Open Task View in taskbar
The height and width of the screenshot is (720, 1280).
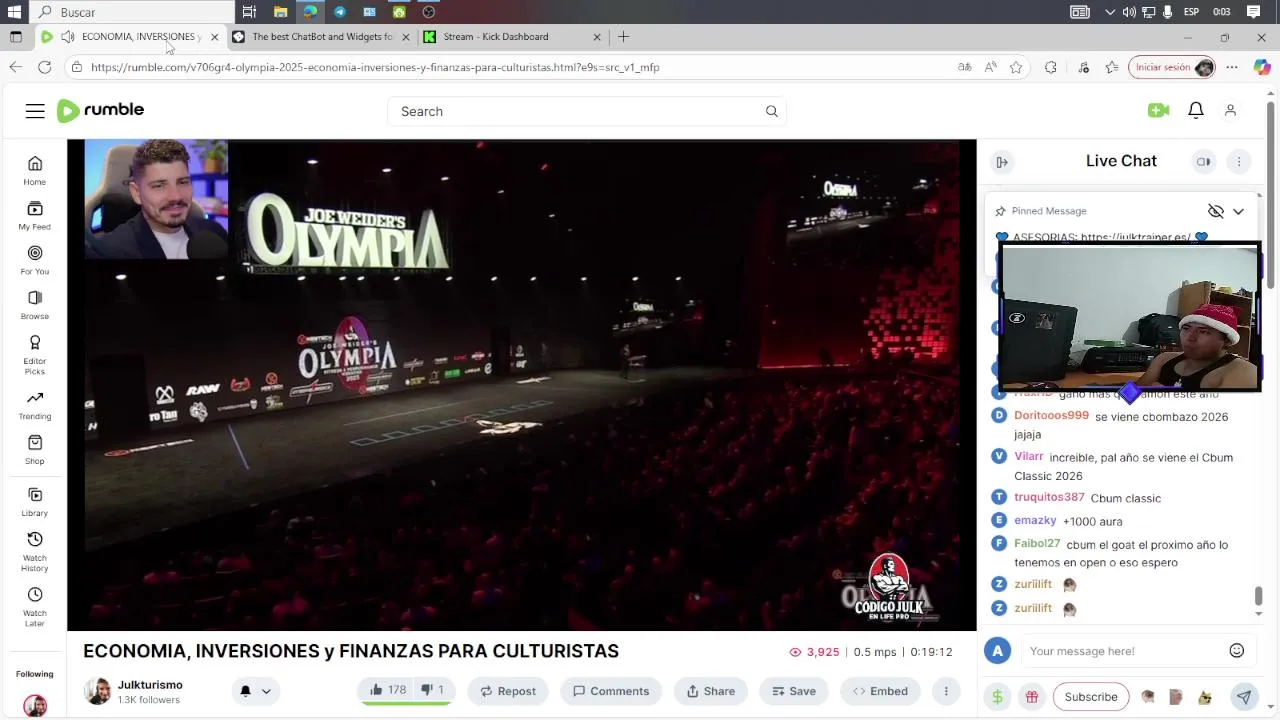click(x=249, y=12)
